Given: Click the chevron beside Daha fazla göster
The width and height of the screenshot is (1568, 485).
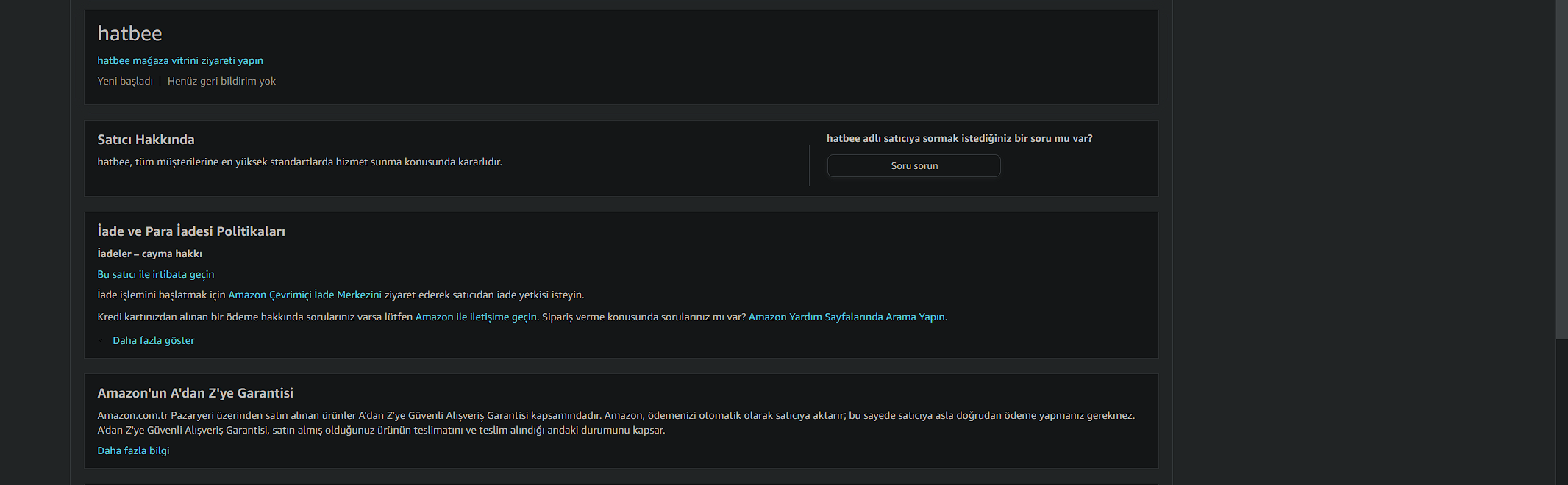Looking at the screenshot, I should click(x=101, y=340).
